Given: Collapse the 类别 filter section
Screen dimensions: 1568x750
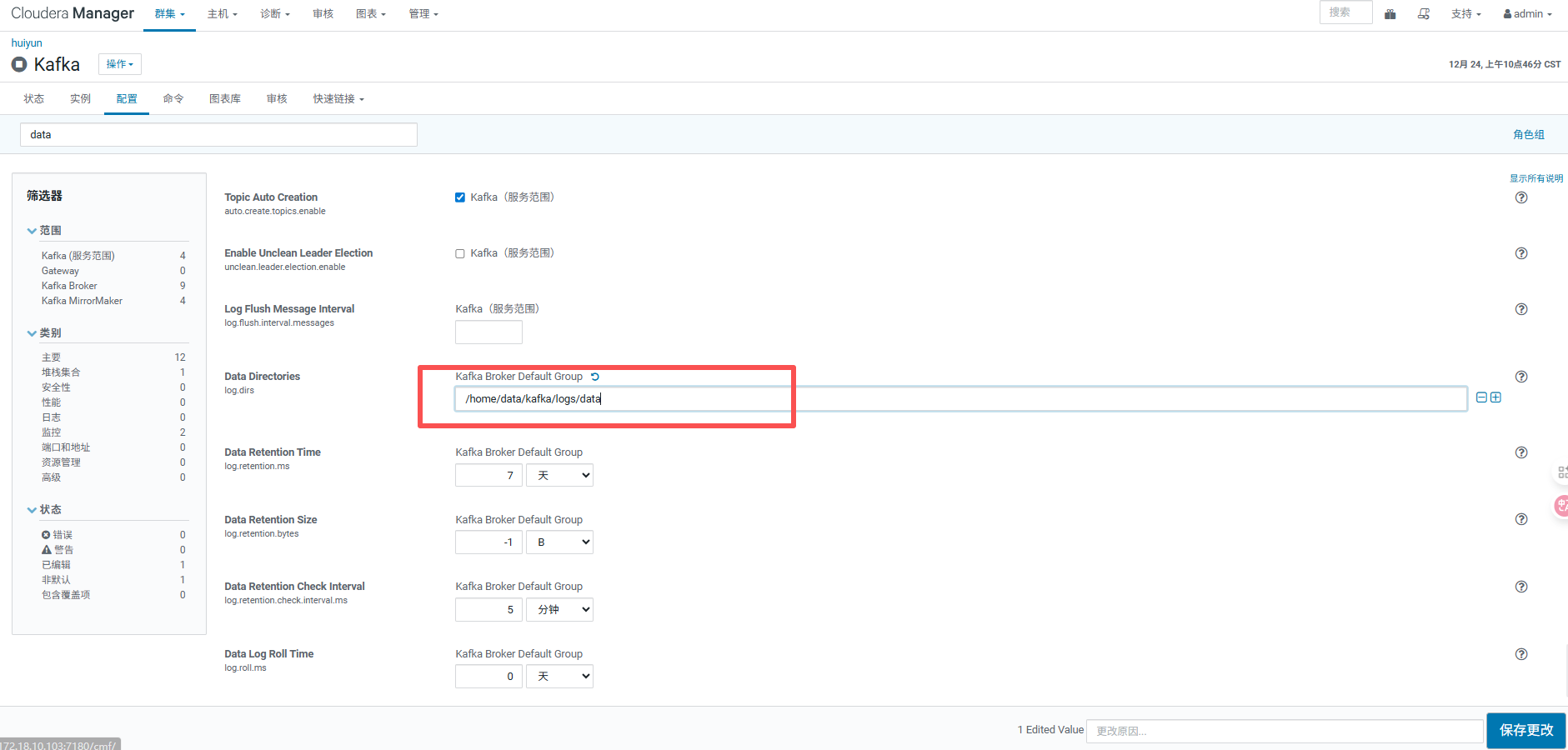Looking at the screenshot, I should [44, 333].
